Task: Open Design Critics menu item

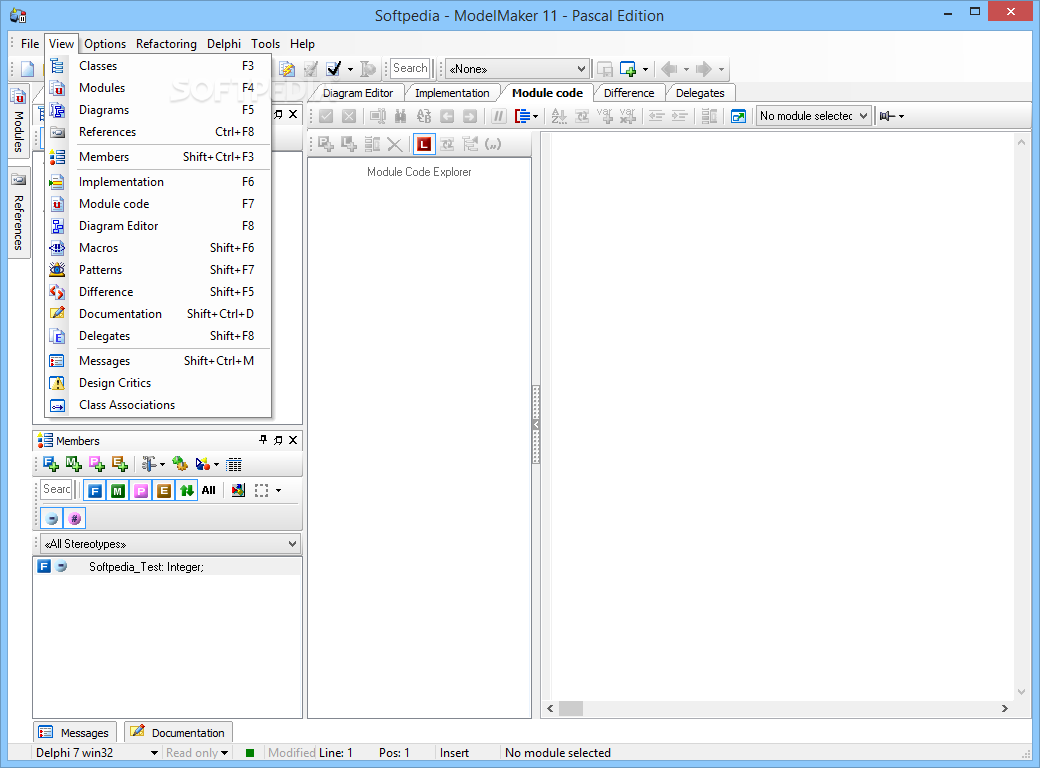Action: (x=159, y=383)
